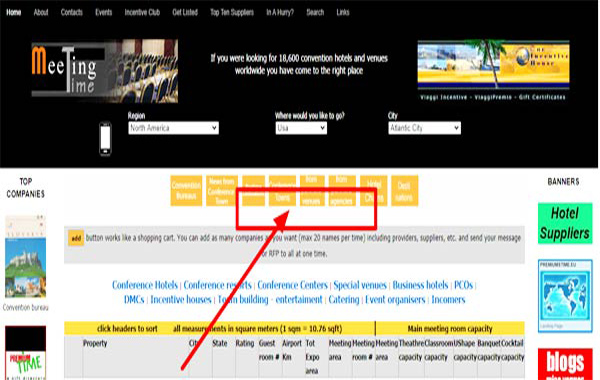This screenshot has width=600, height=380.
Task: Expand the City dropdown showing Atlantic City
Action: 424,128
